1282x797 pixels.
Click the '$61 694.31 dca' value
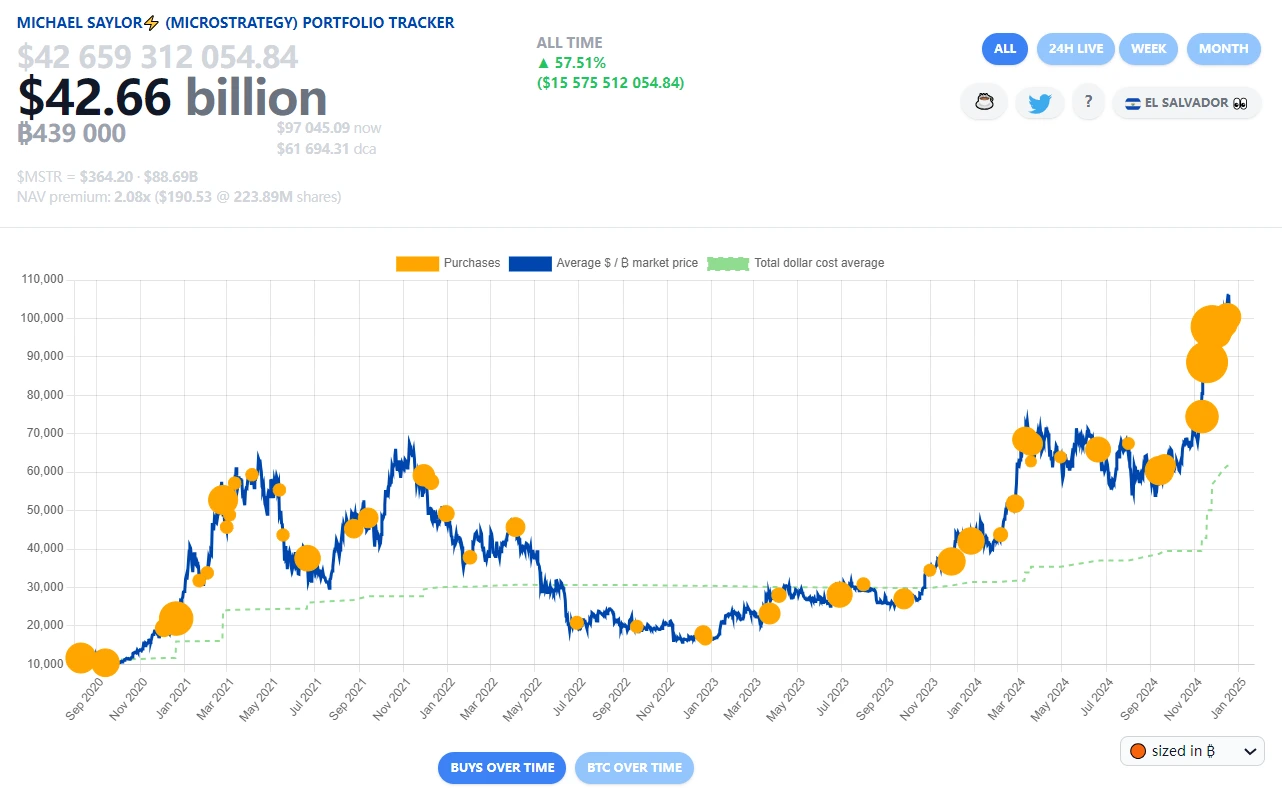(x=327, y=149)
